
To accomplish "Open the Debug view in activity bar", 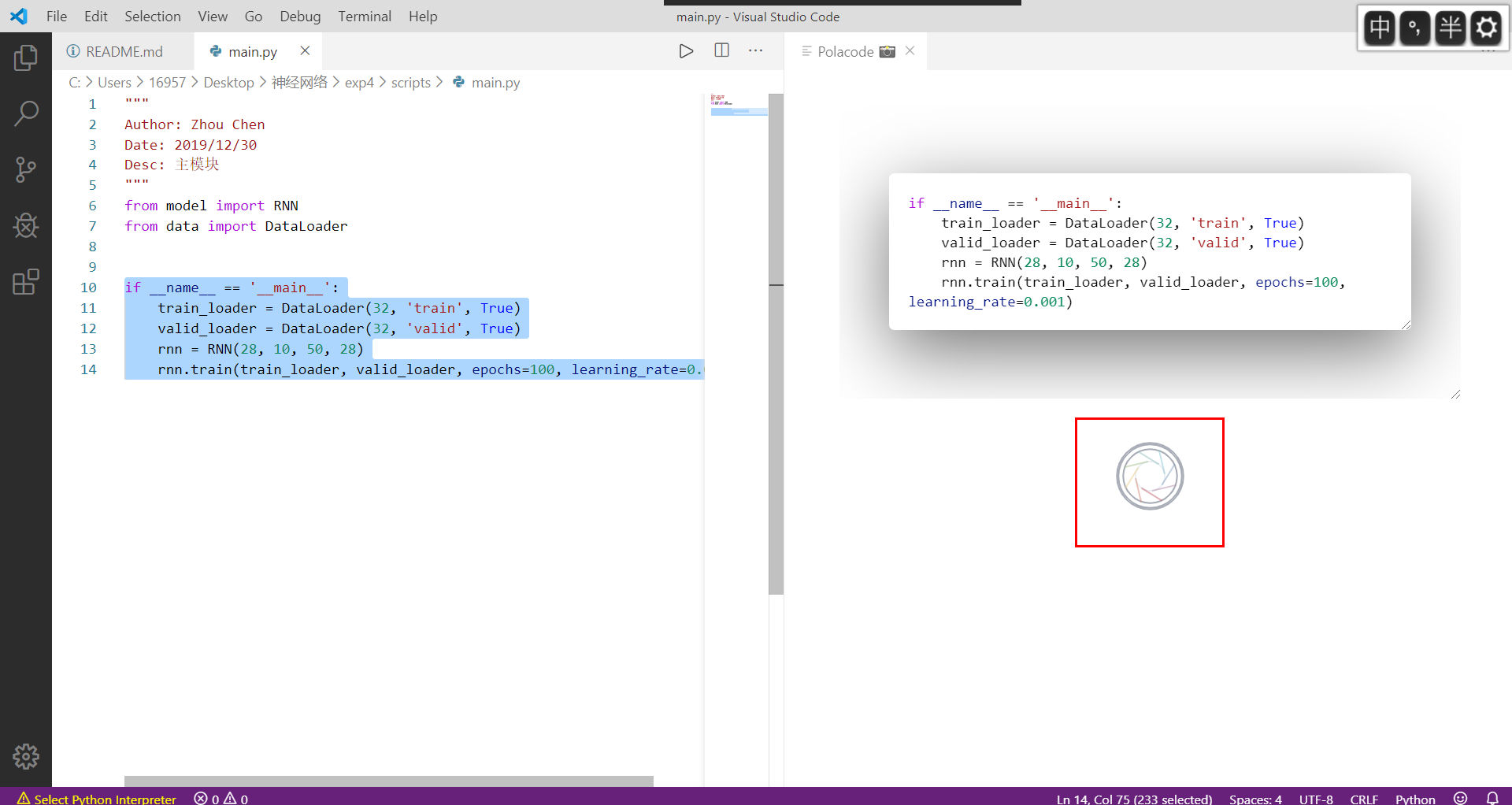I will (26, 226).
